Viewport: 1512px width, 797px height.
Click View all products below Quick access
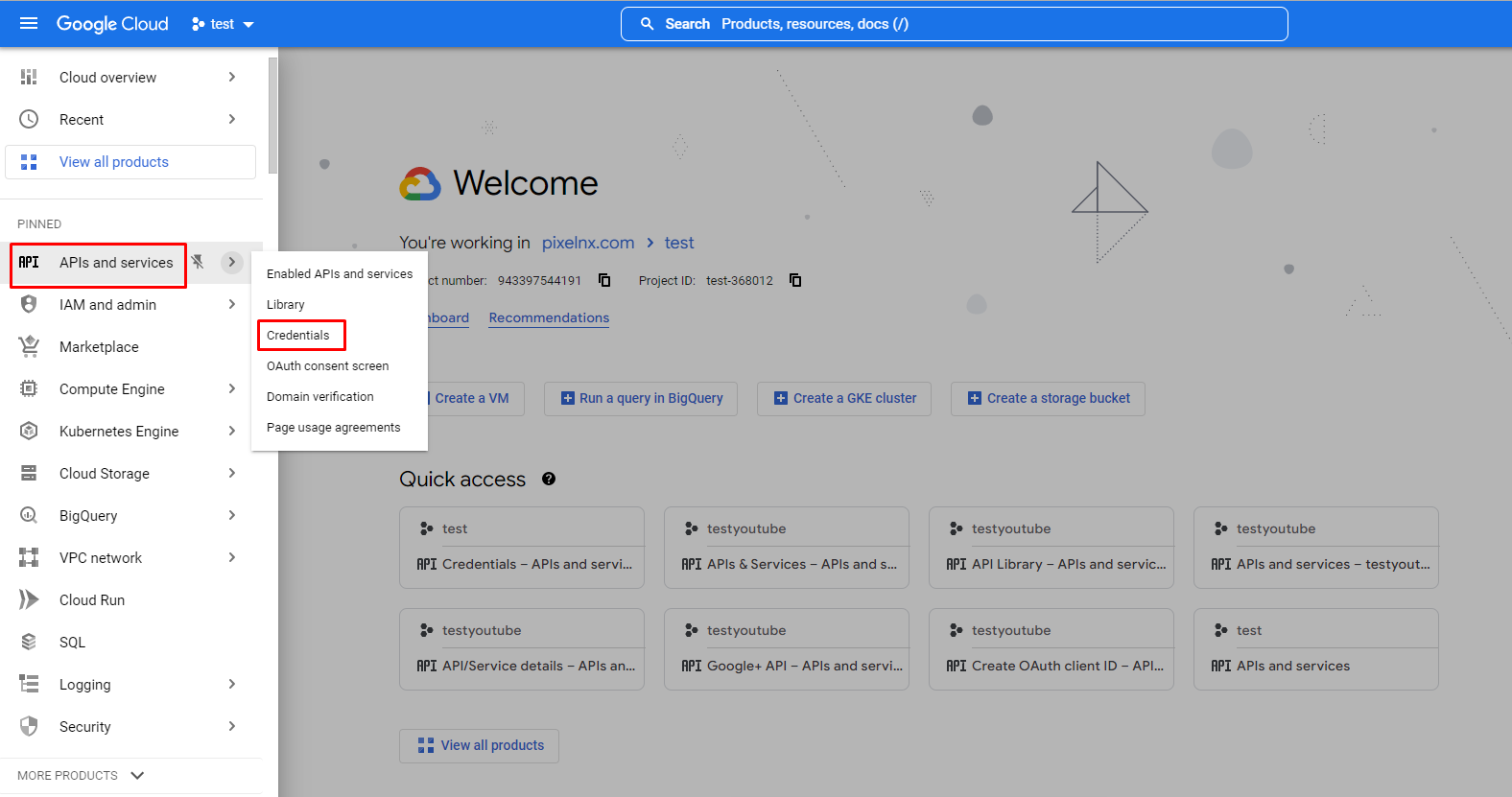pos(480,745)
